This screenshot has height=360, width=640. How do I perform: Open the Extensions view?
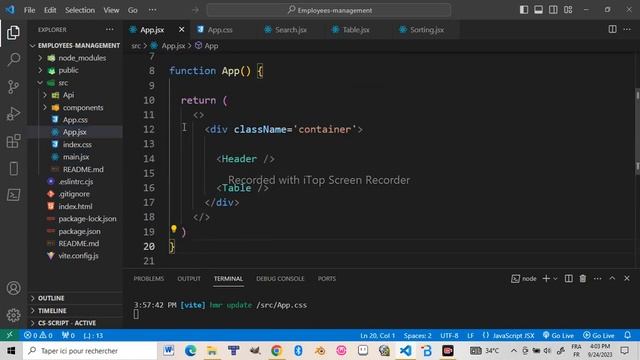point(13,141)
